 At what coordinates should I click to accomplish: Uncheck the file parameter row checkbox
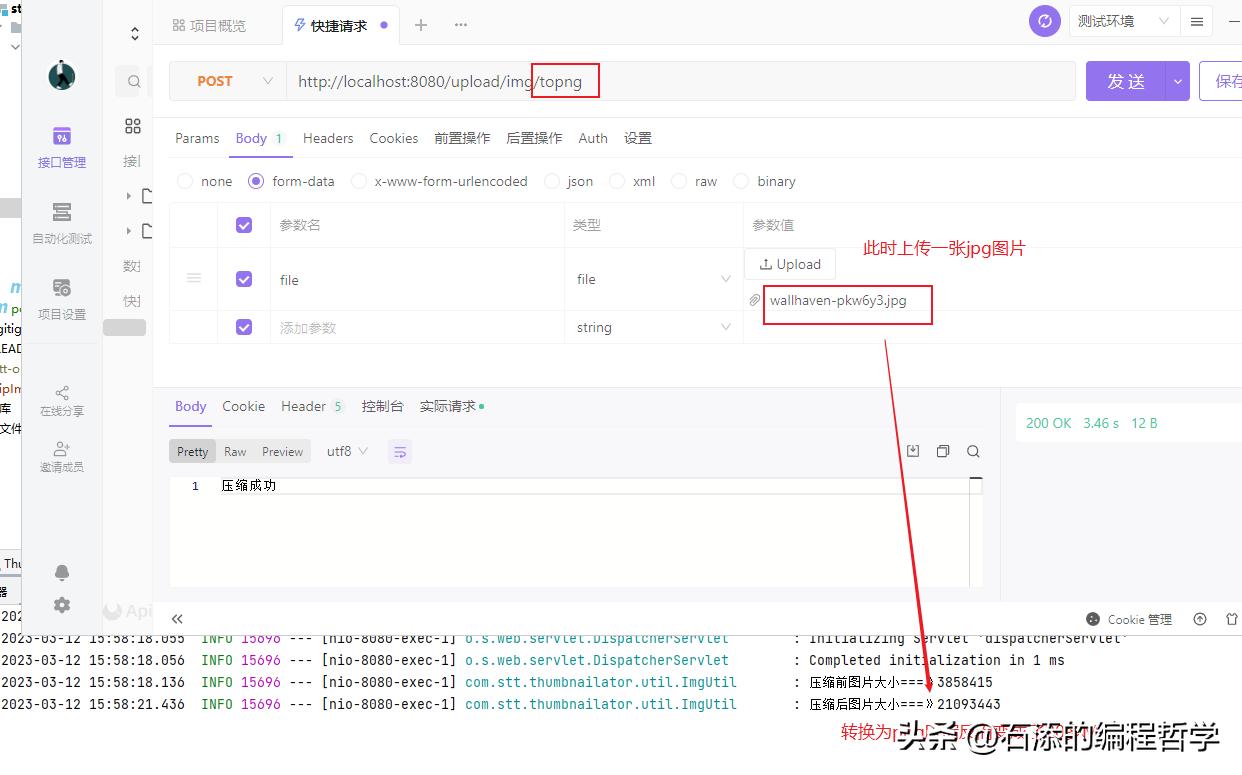[243, 279]
